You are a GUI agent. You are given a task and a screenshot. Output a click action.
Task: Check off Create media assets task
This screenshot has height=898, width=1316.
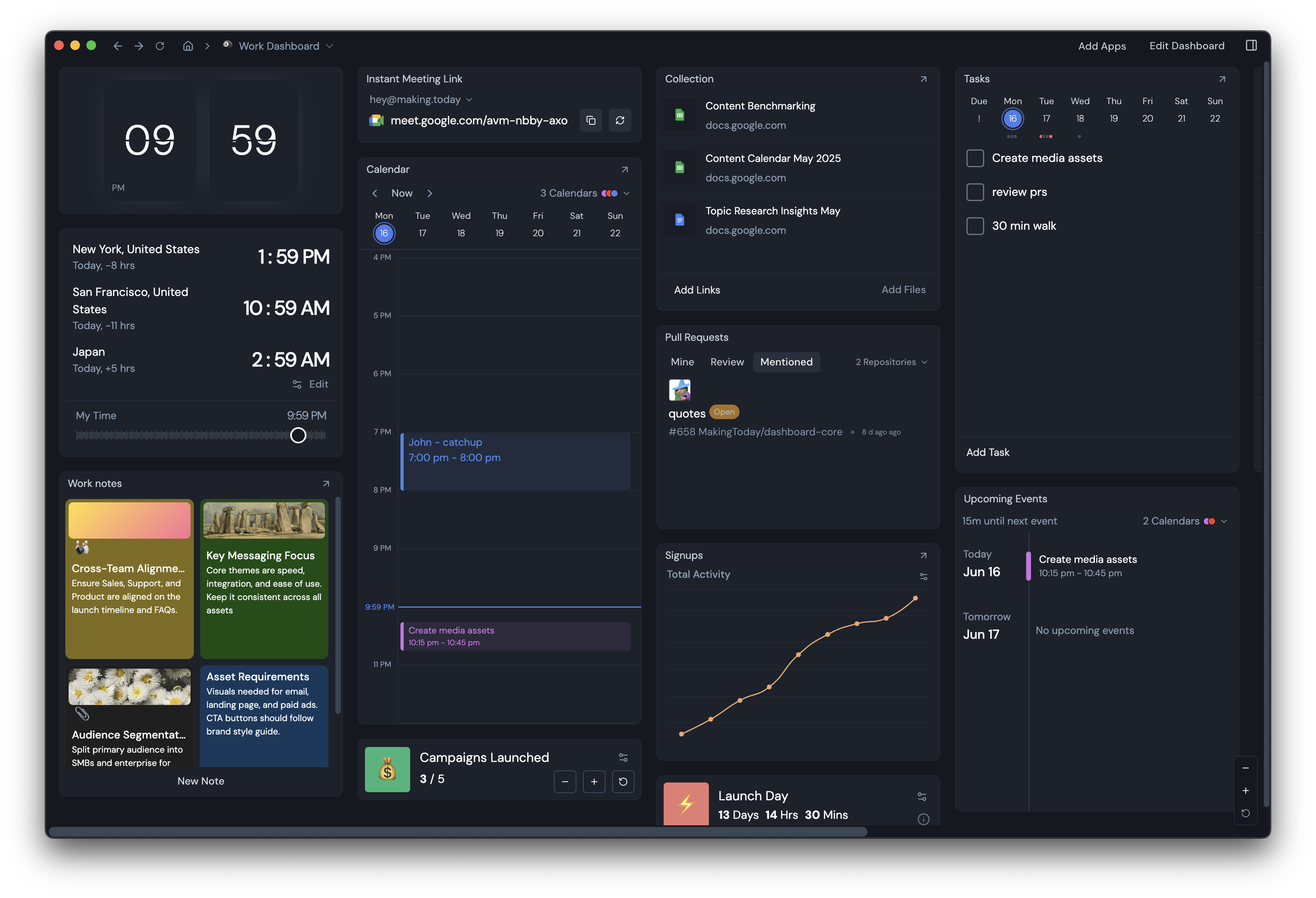(974, 158)
